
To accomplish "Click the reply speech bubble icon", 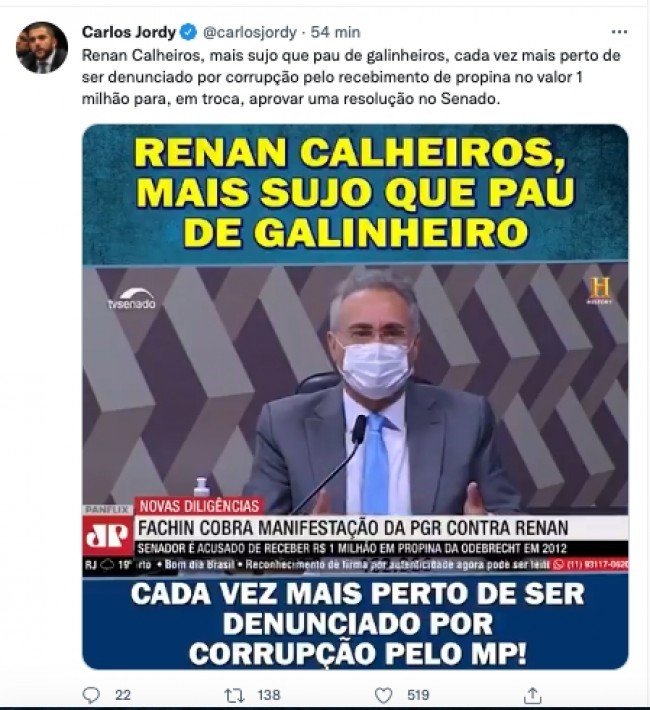I will tap(91, 695).
